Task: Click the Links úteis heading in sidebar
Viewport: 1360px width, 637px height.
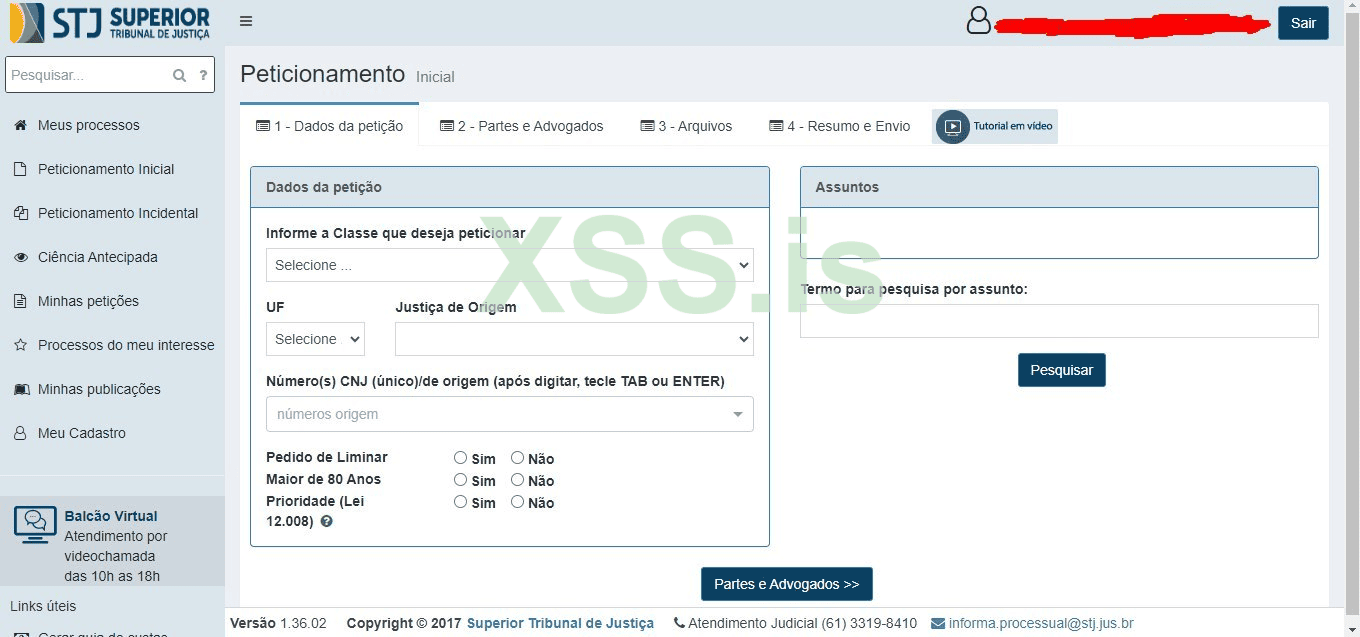Action: 43,606
